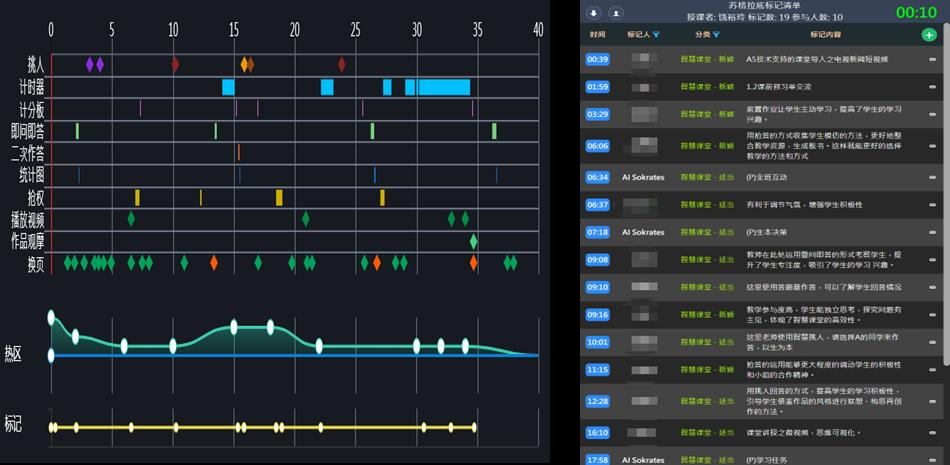
Task: Open the 标记人 filter dropdown
Action: [644, 35]
